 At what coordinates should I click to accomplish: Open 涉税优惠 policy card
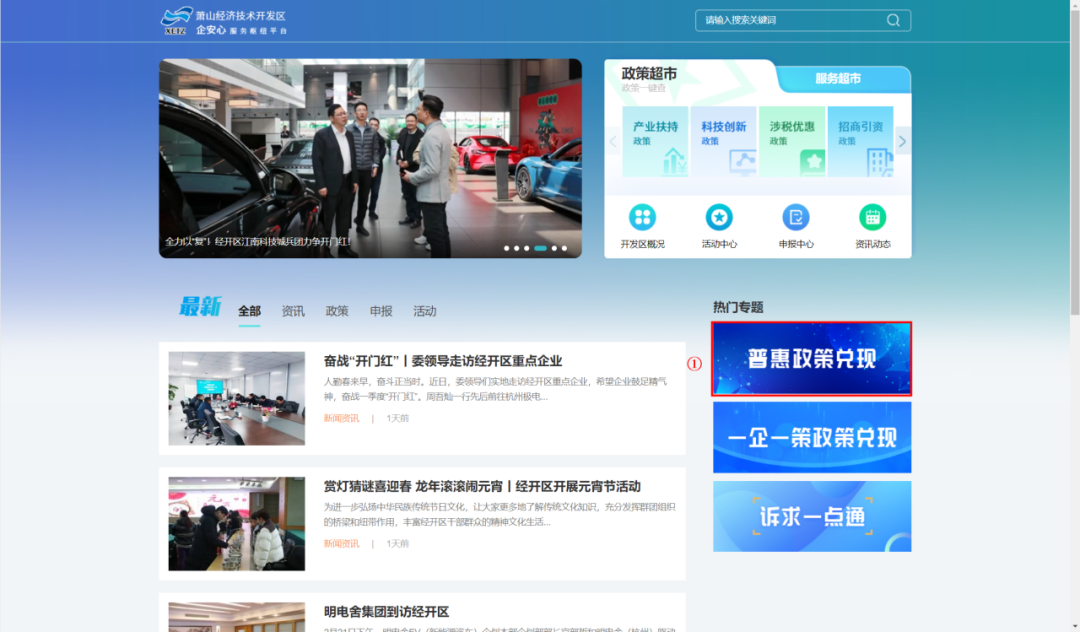click(x=792, y=142)
